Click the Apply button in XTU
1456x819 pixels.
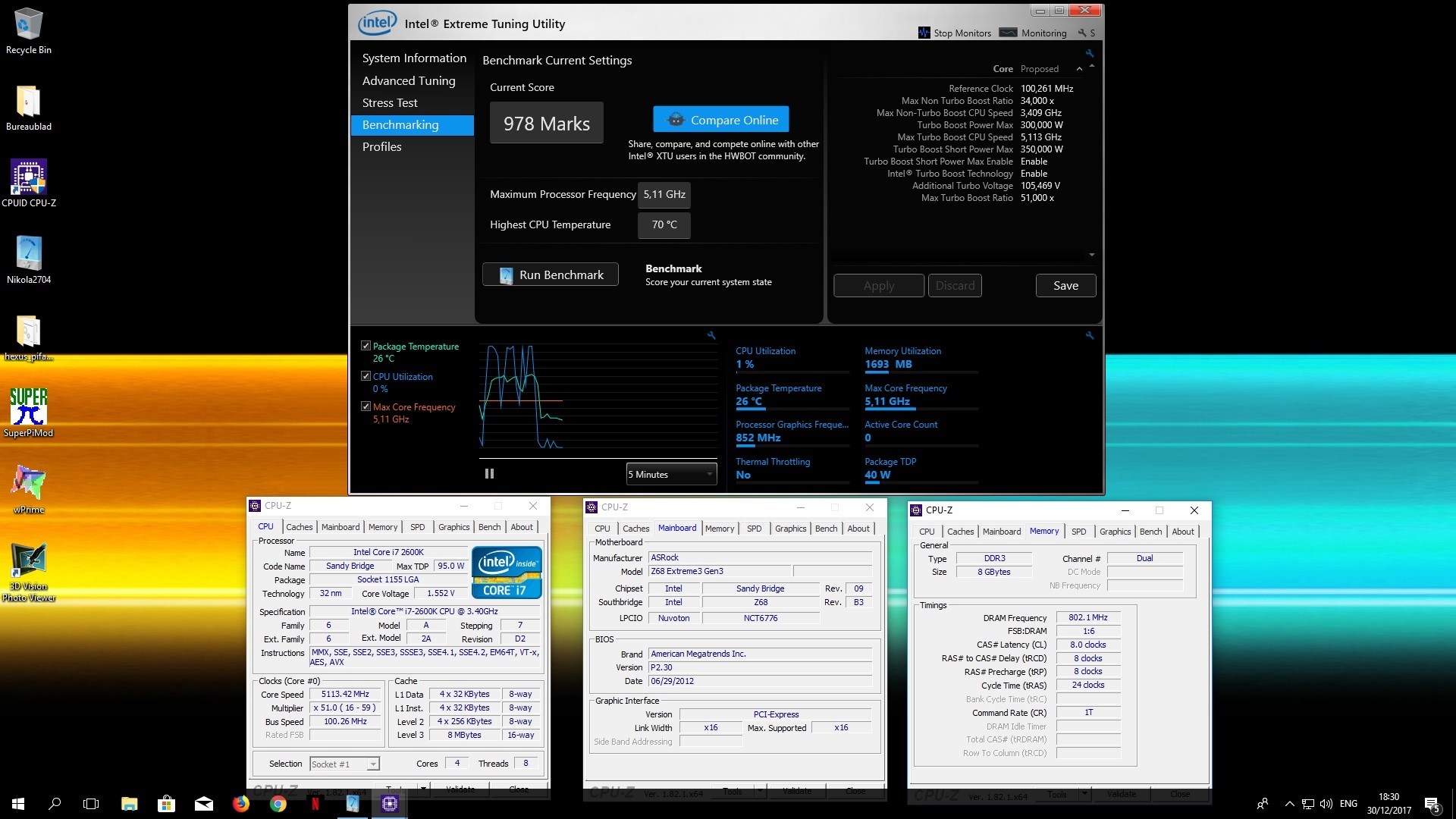pyautogui.click(x=879, y=286)
